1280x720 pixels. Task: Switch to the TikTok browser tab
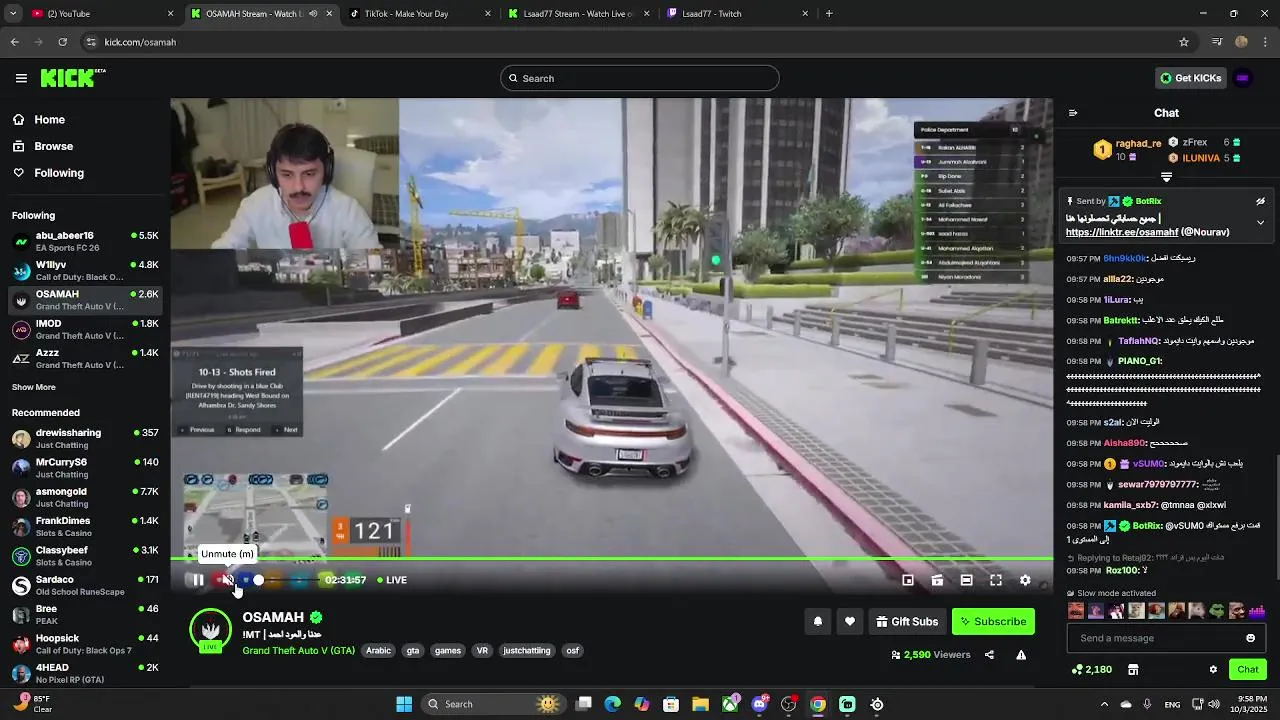pos(420,14)
